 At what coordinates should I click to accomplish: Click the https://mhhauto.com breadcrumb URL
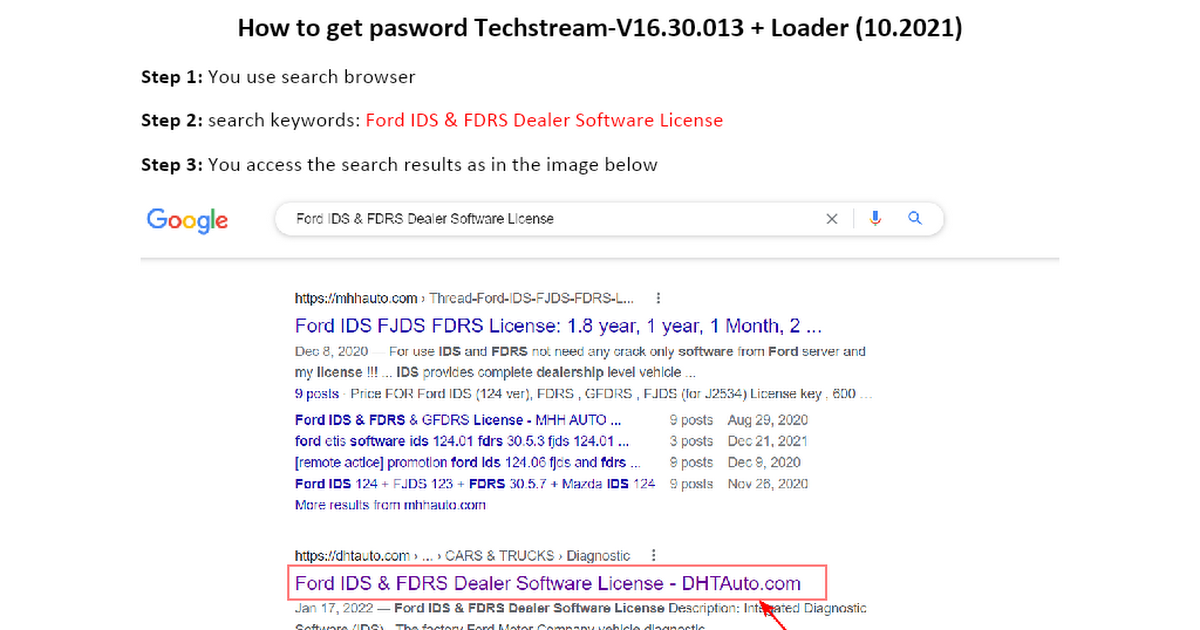coord(356,298)
